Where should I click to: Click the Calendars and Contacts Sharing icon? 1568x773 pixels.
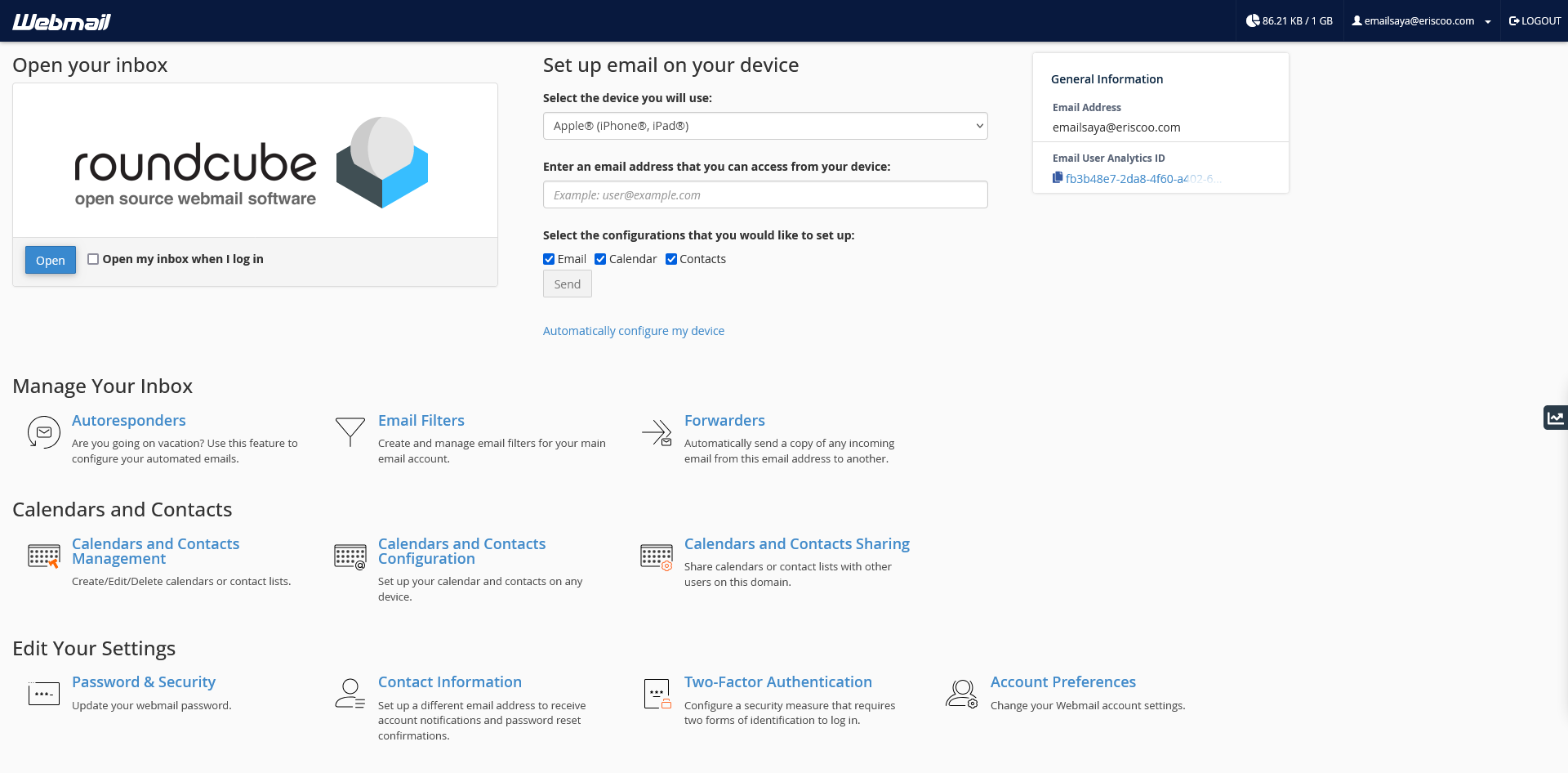point(657,557)
